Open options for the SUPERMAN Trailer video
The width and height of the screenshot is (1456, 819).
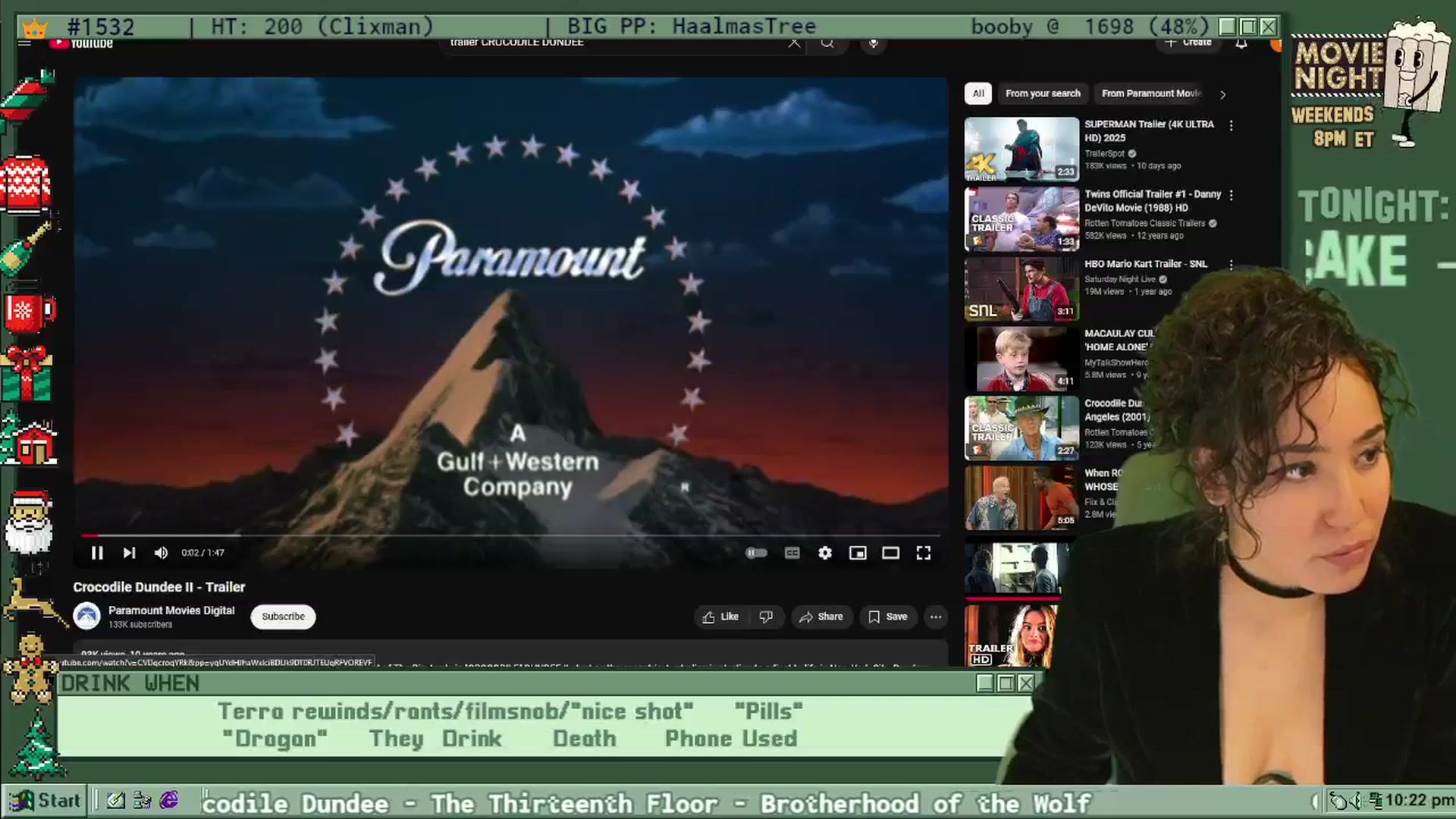pos(1231,126)
